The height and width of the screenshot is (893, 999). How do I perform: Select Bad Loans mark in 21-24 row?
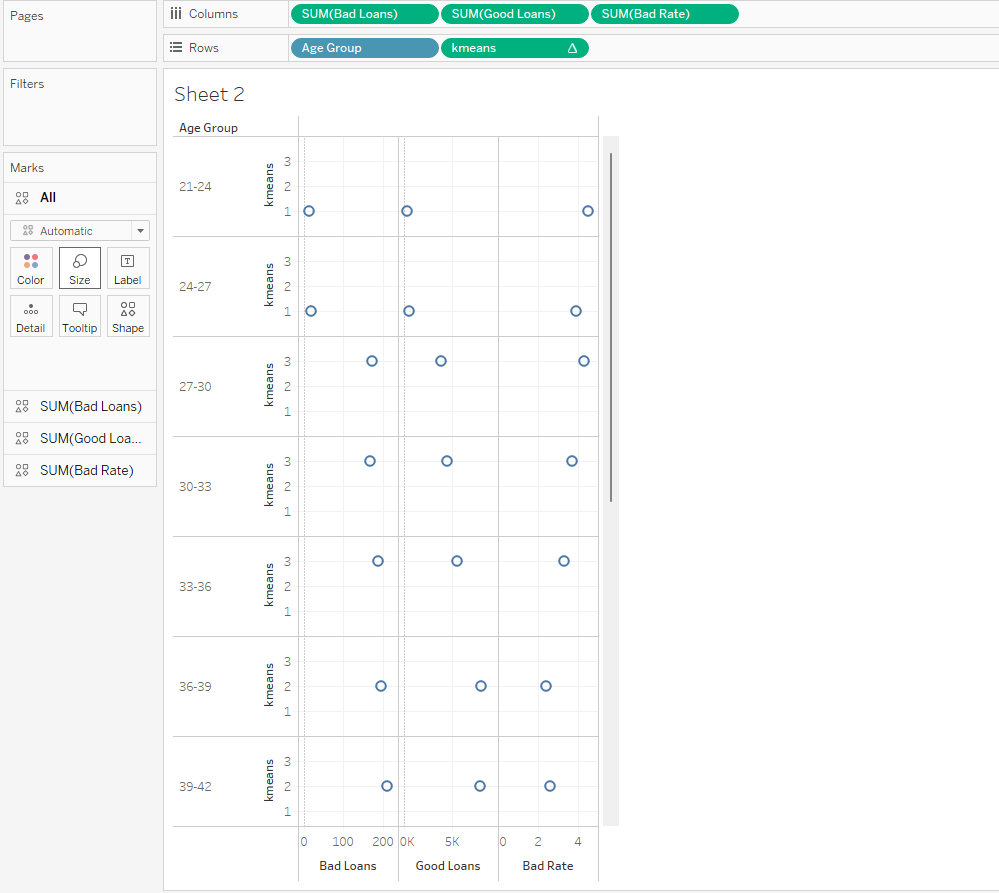click(x=309, y=211)
